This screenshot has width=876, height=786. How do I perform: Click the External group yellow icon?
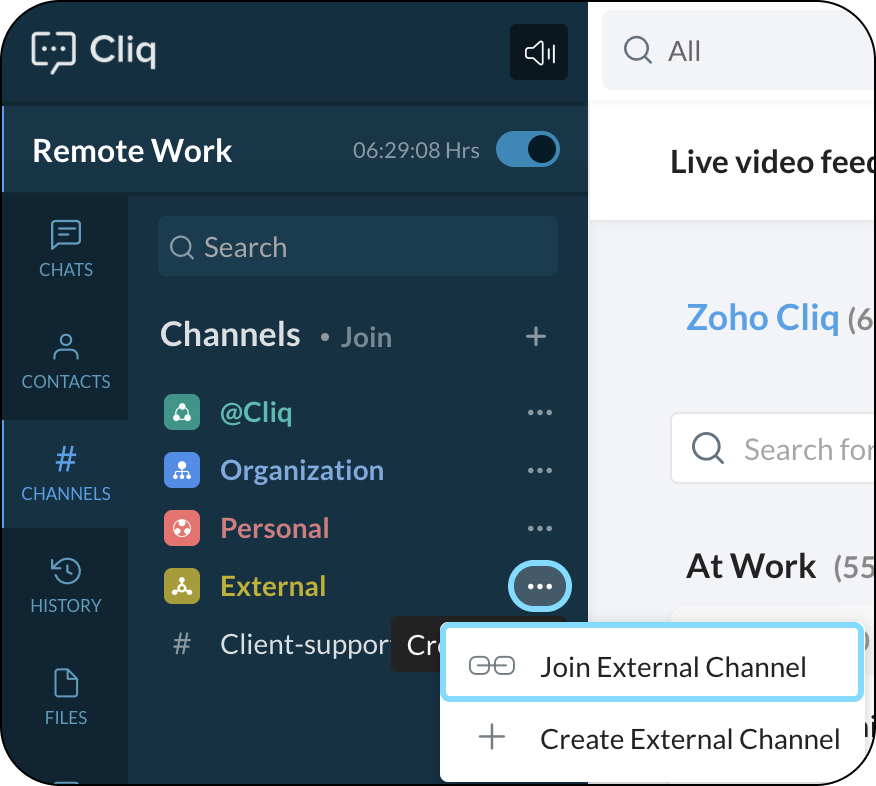[182, 587]
